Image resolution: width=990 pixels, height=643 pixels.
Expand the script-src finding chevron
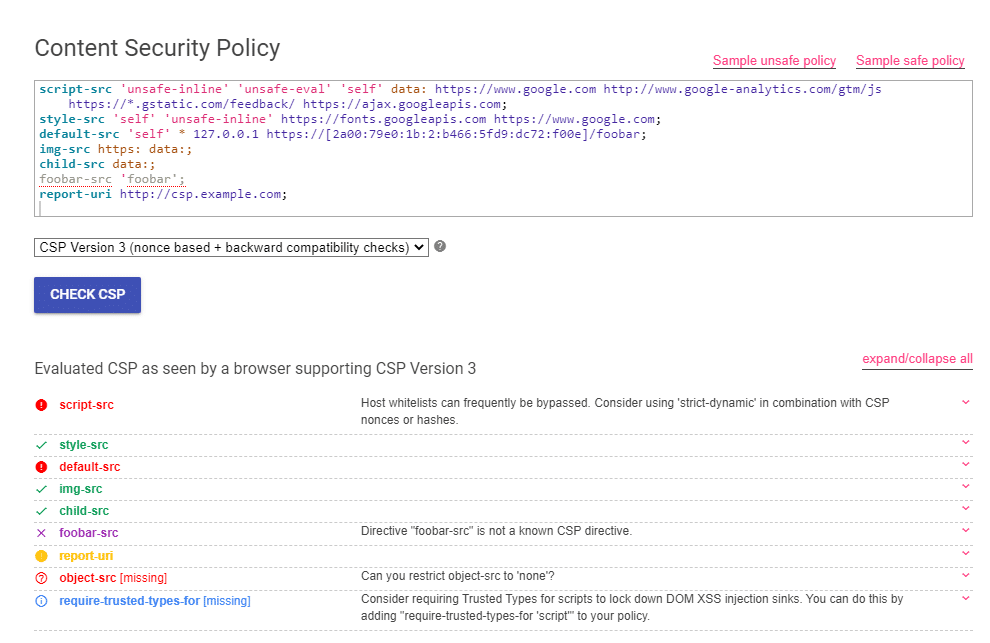(x=965, y=402)
